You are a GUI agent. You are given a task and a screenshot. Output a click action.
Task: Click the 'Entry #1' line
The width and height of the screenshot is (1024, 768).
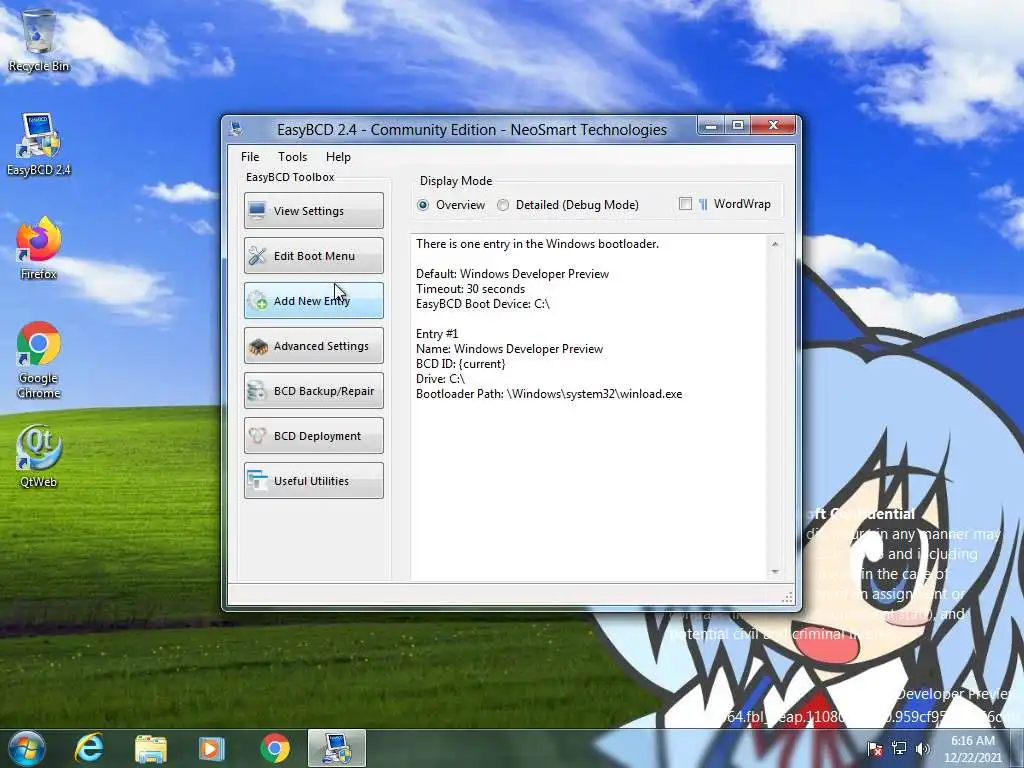(437, 334)
